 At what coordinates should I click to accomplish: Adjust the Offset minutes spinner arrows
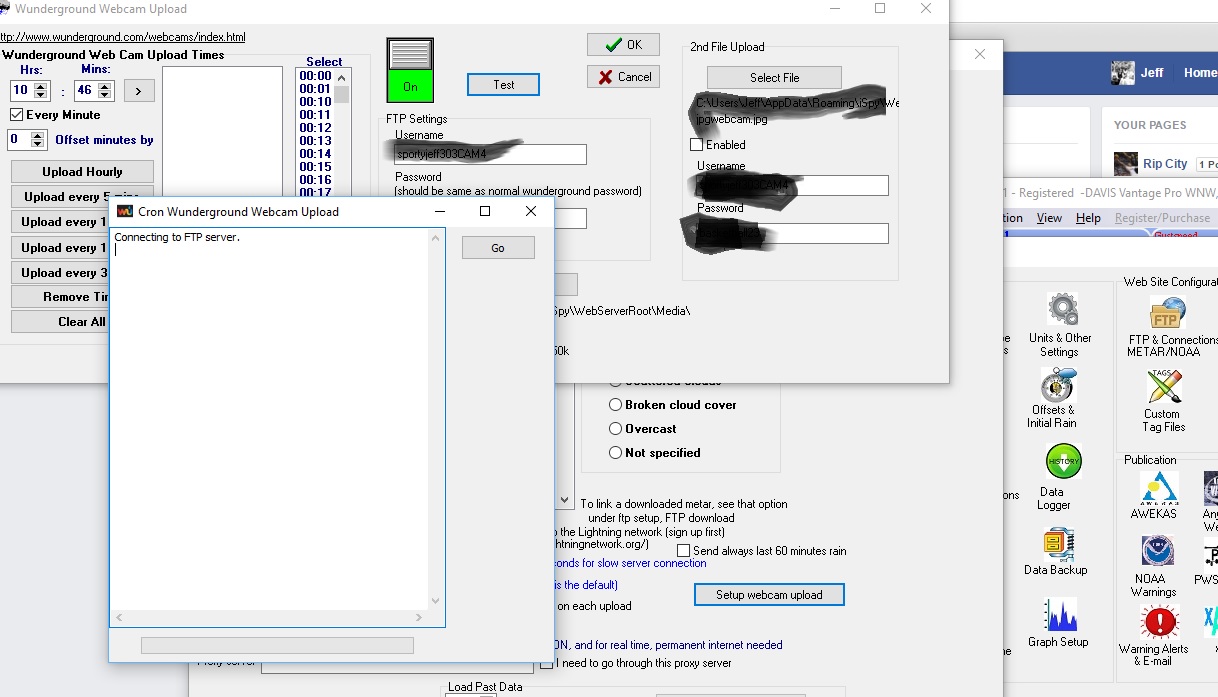(x=39, y=140)
